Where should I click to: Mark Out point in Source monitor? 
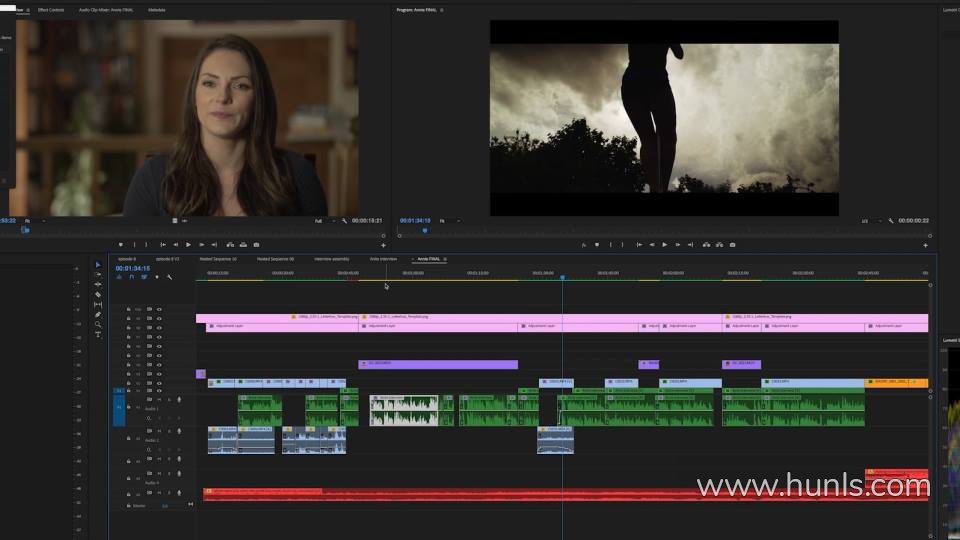click(146, 245)
